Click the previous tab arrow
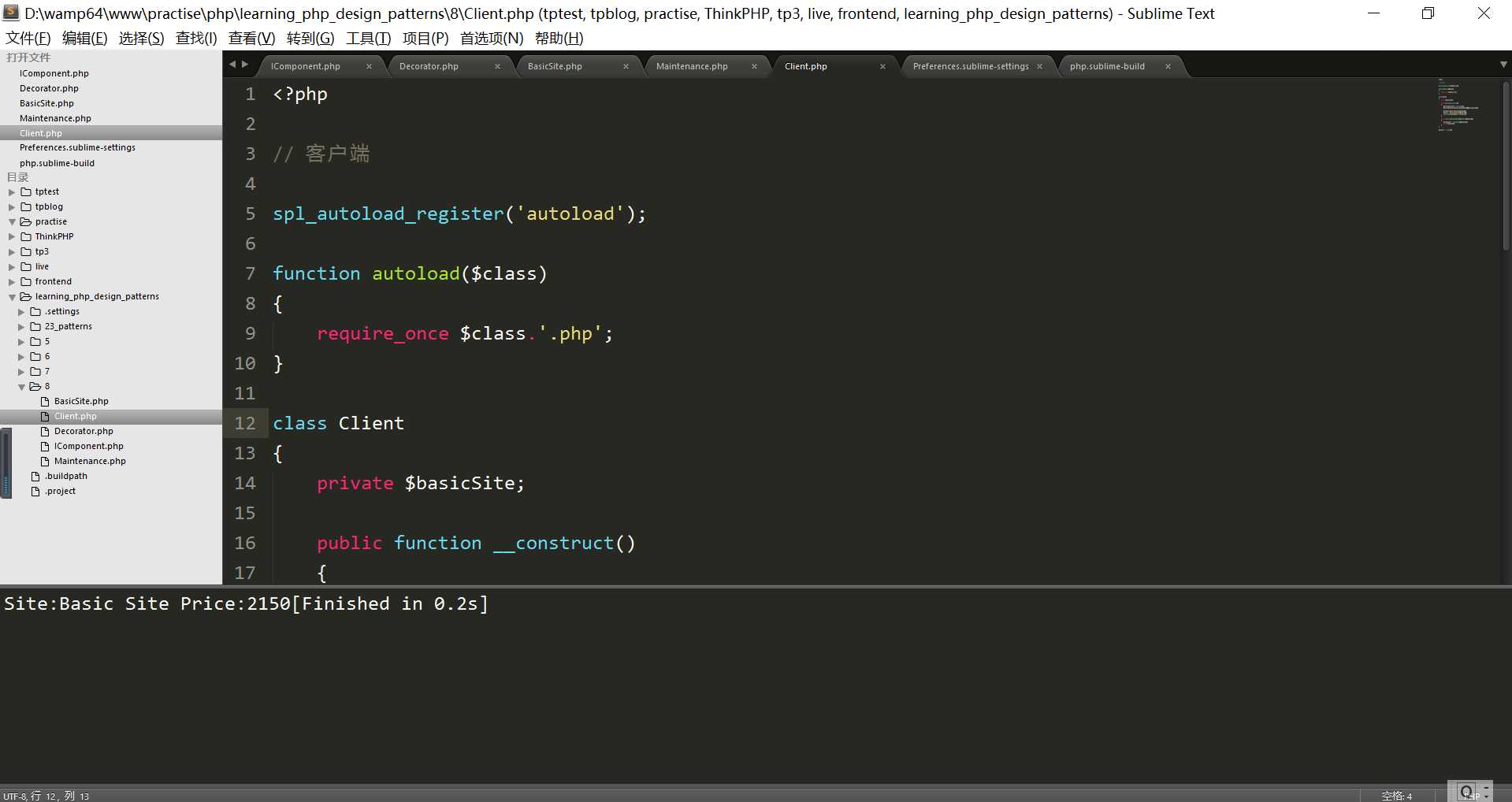The width and height of the screenshot is (1512, 802). click(x=232, y=65)
